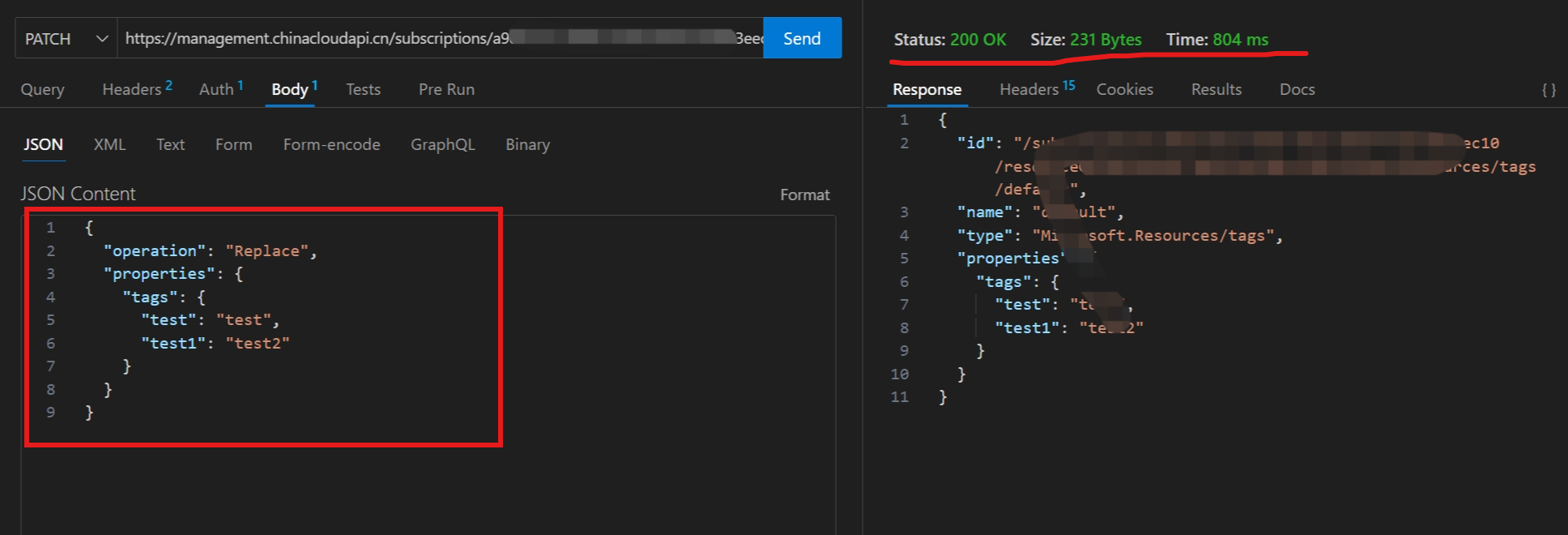The height and width of the screenshot is (535, 1568).
Task: Format the JSON content
Action: click(x=804, y=195)
